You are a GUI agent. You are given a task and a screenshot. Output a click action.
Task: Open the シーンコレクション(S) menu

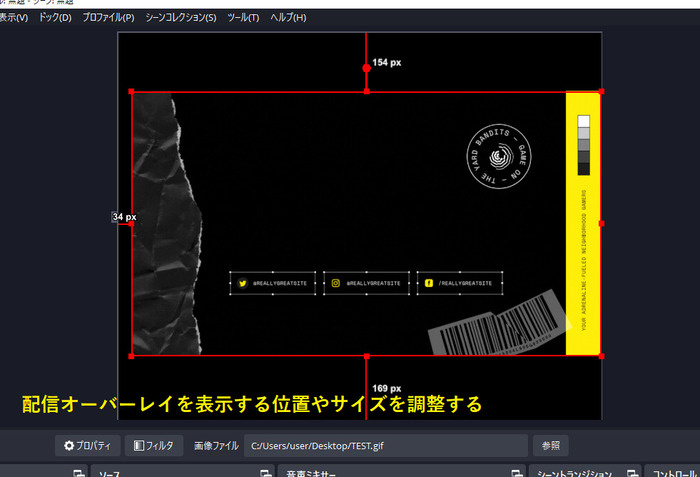[181, 17]
